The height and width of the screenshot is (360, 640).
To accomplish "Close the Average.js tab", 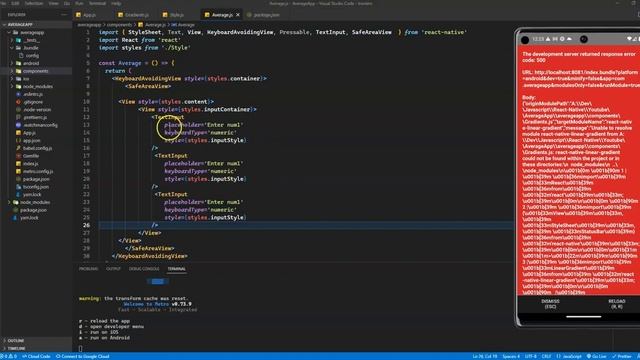I will (x=238, y=15).
